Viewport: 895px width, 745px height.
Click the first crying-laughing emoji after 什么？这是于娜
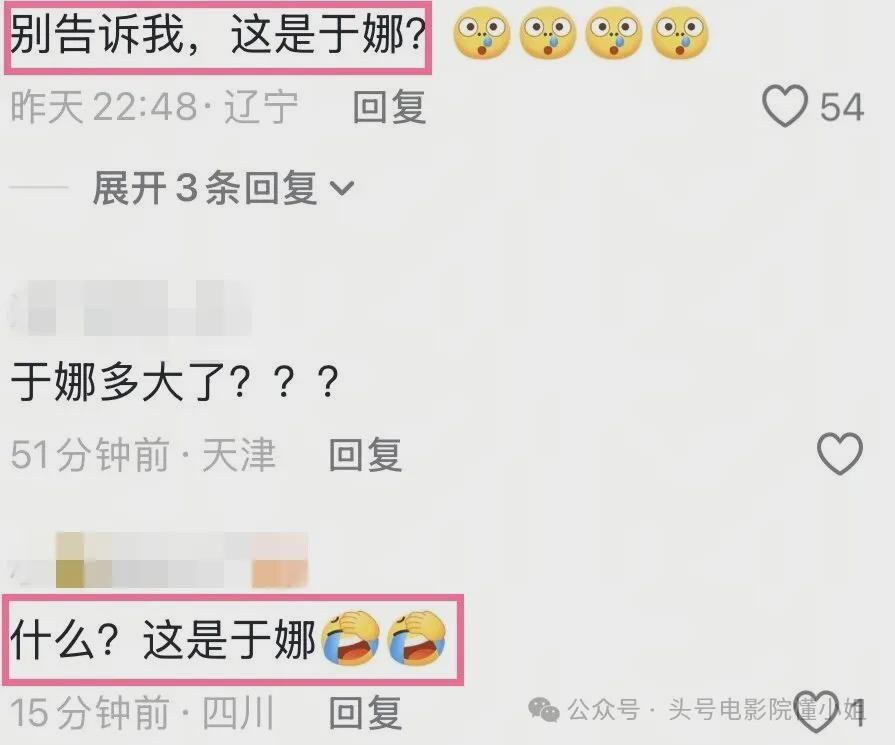tap(350, 638)
